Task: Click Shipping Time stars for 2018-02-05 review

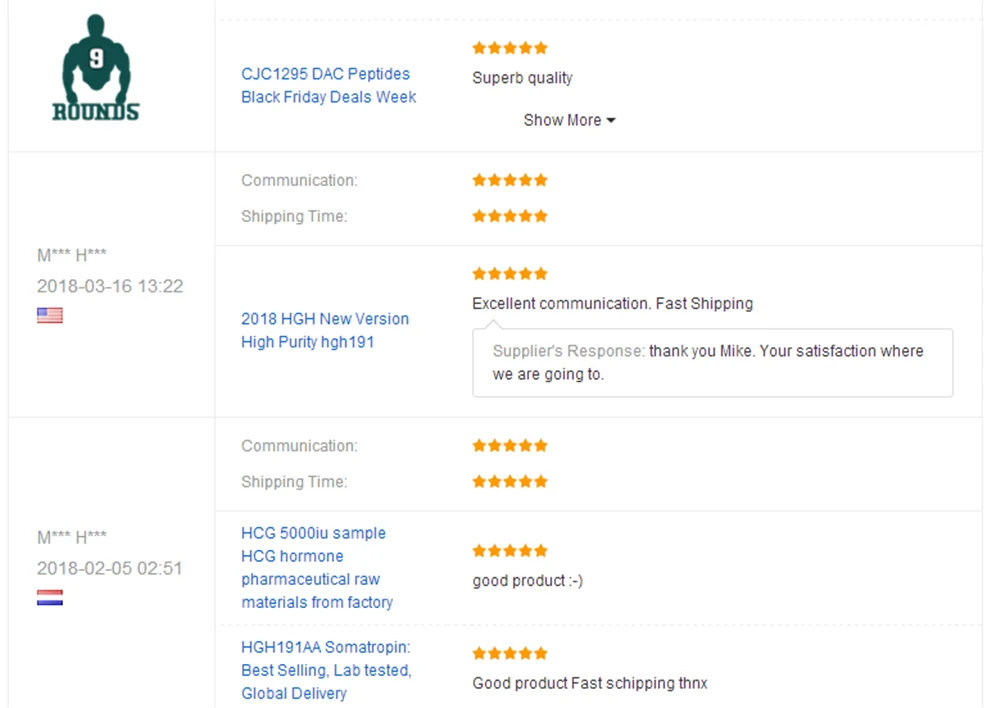Action: (510, 482)
